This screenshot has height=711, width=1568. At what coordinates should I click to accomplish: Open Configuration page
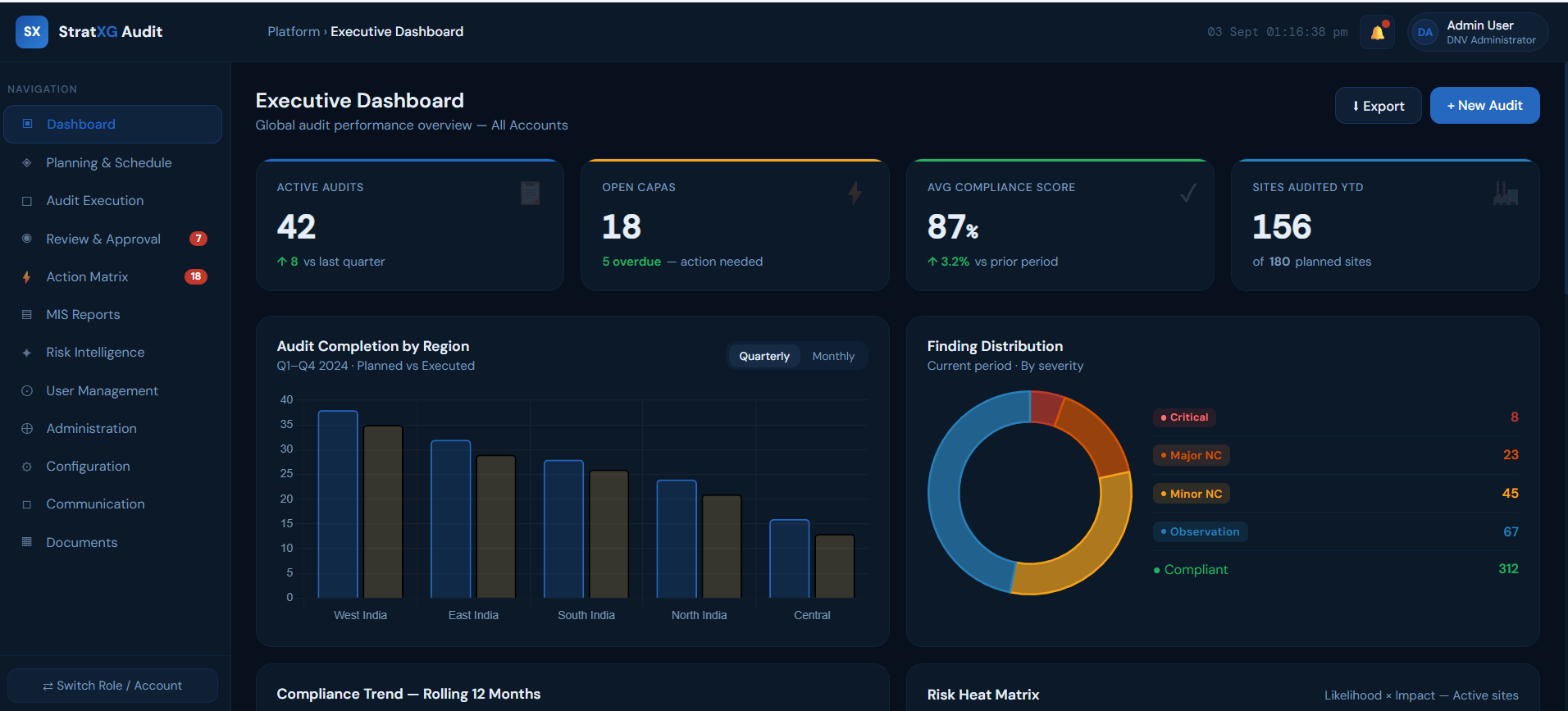click(x=113, y=467)
